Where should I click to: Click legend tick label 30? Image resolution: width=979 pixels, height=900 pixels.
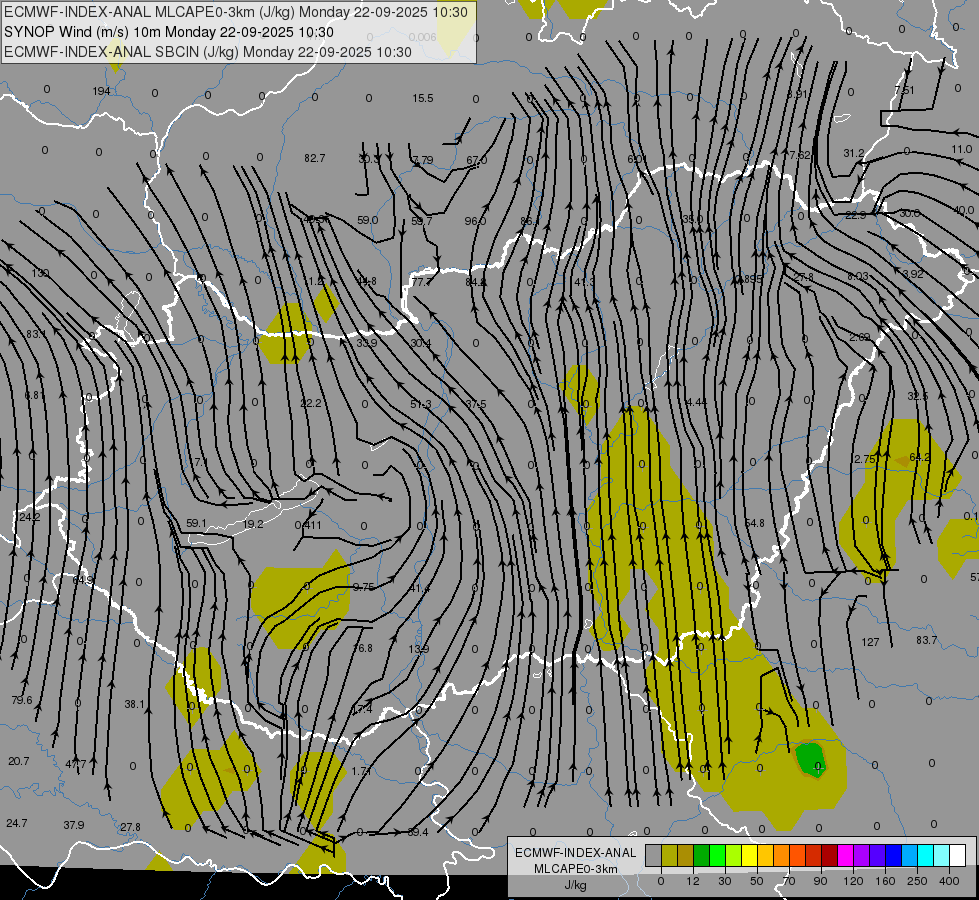click(x=724, y=881)
